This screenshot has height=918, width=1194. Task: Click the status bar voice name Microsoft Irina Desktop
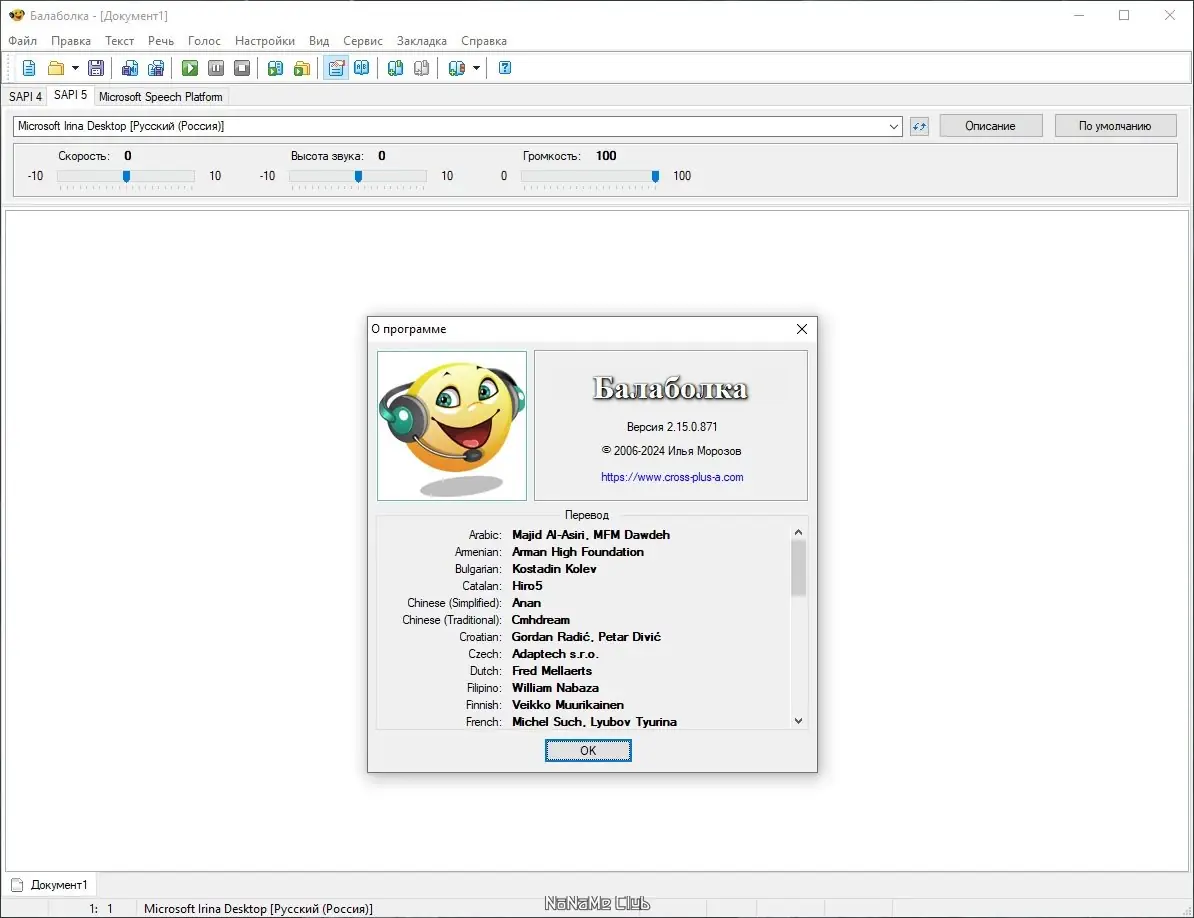[258, 909]
